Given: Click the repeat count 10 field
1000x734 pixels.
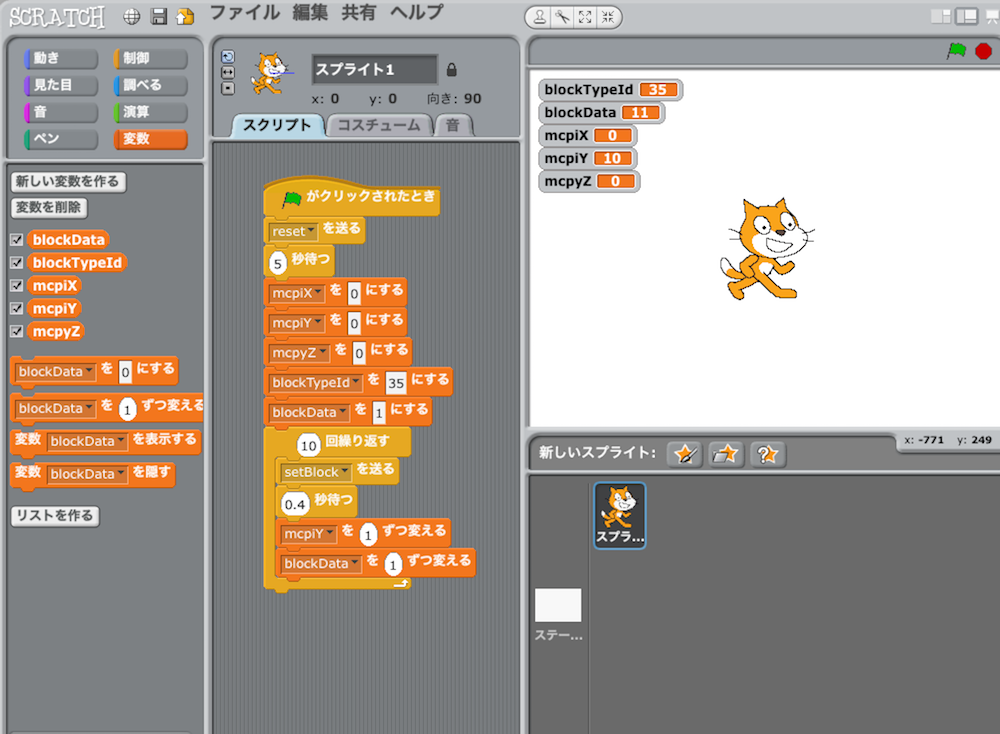Looking at the screenshot, I should click(x=309, y=445).
